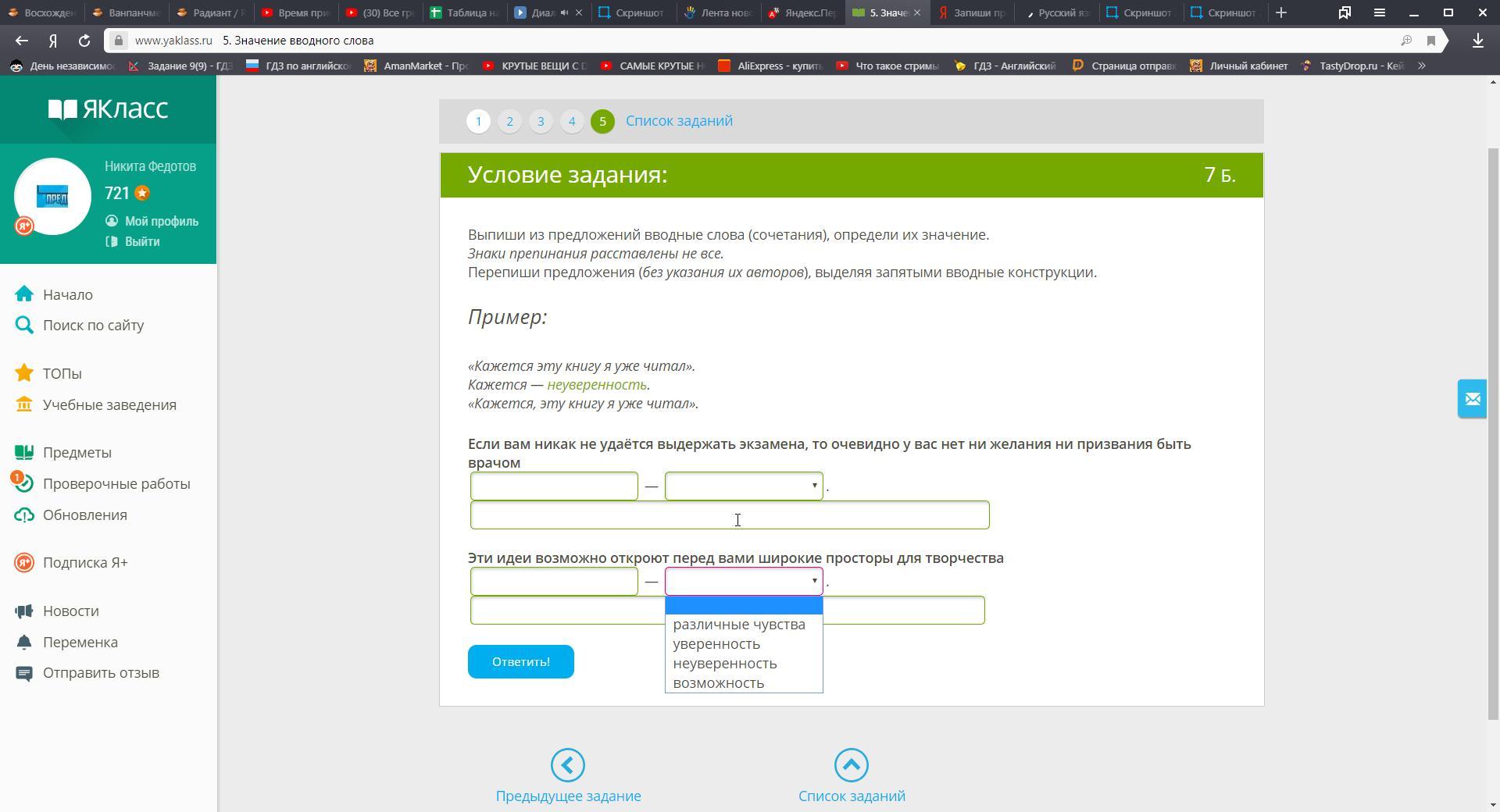Click first sentence introductory word input

[554, 486]
